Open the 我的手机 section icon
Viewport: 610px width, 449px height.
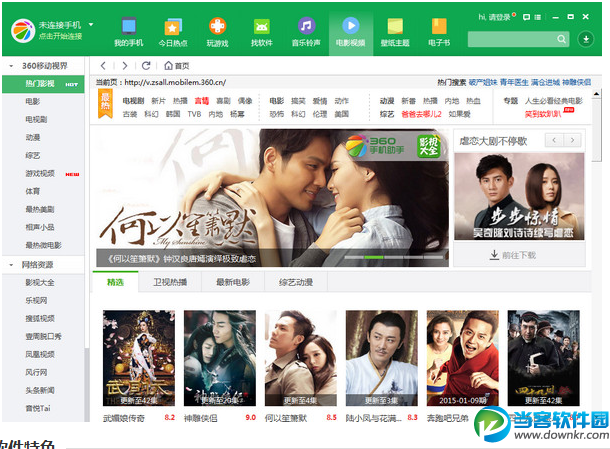129,26
